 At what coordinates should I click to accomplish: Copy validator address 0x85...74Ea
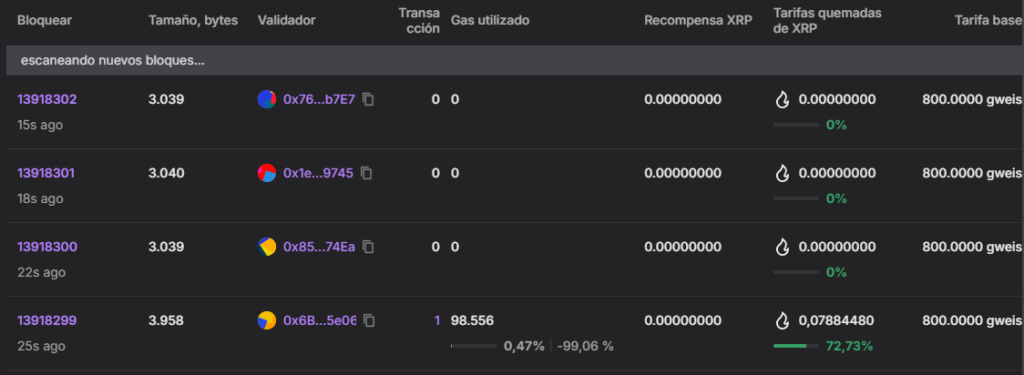(x=368, y=247)
